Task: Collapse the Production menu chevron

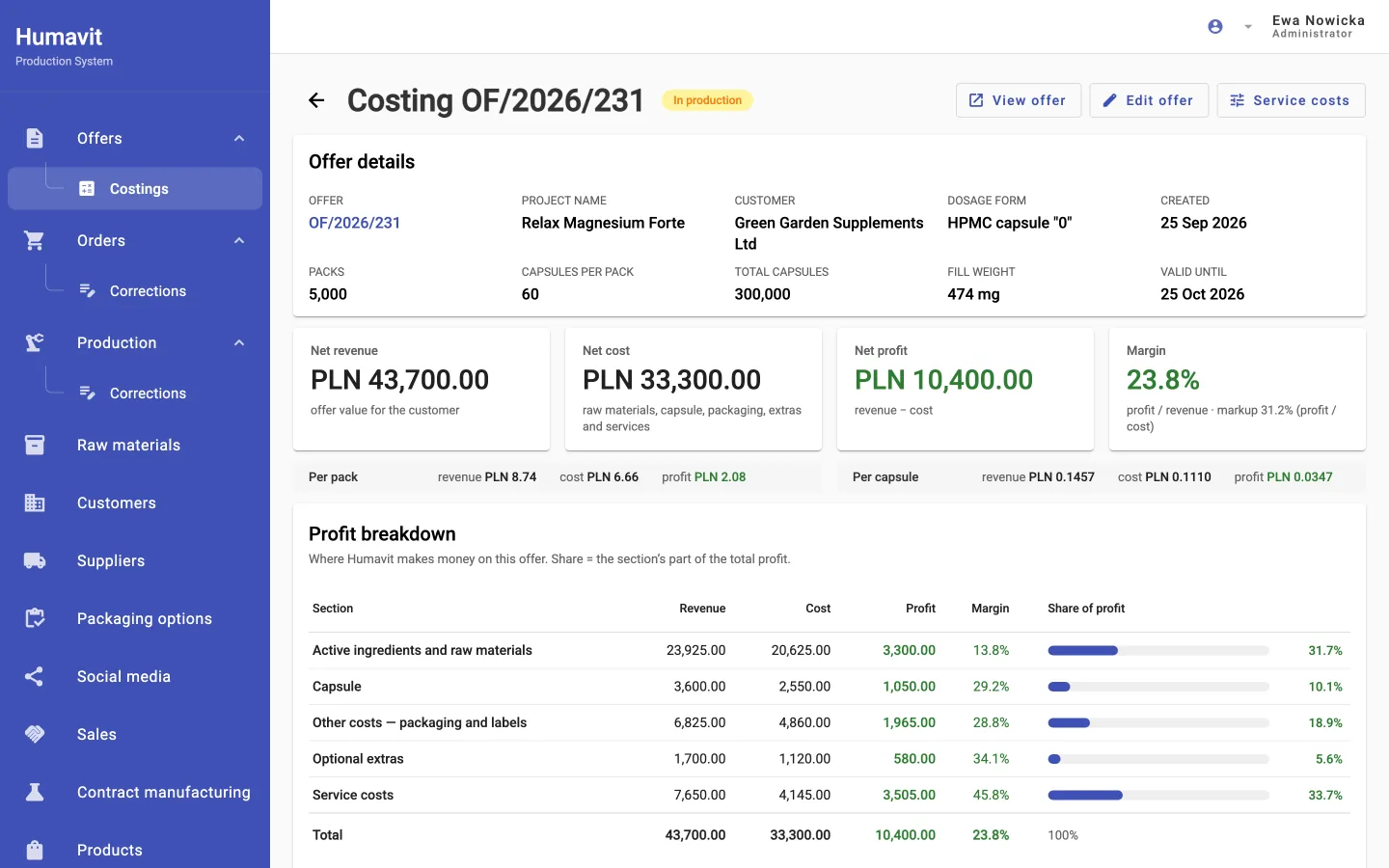Action: click(x=239, y=342)
